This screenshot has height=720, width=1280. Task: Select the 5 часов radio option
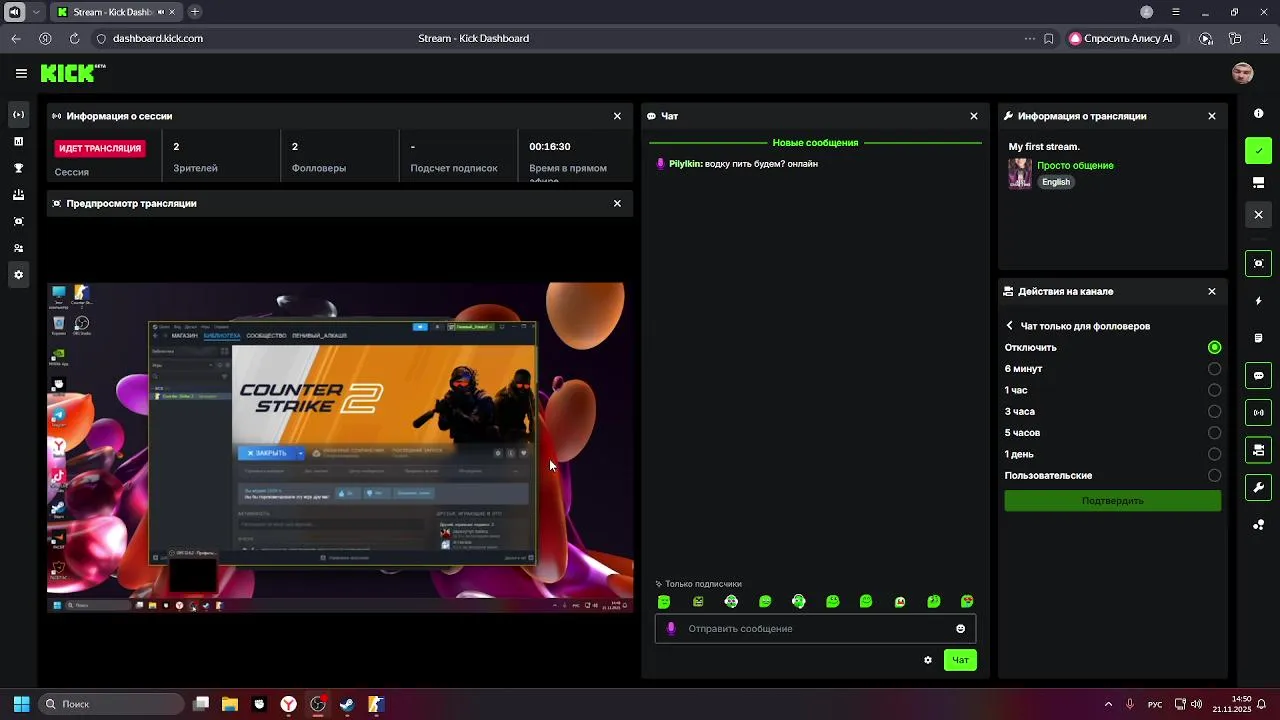tap(1214, 433)
